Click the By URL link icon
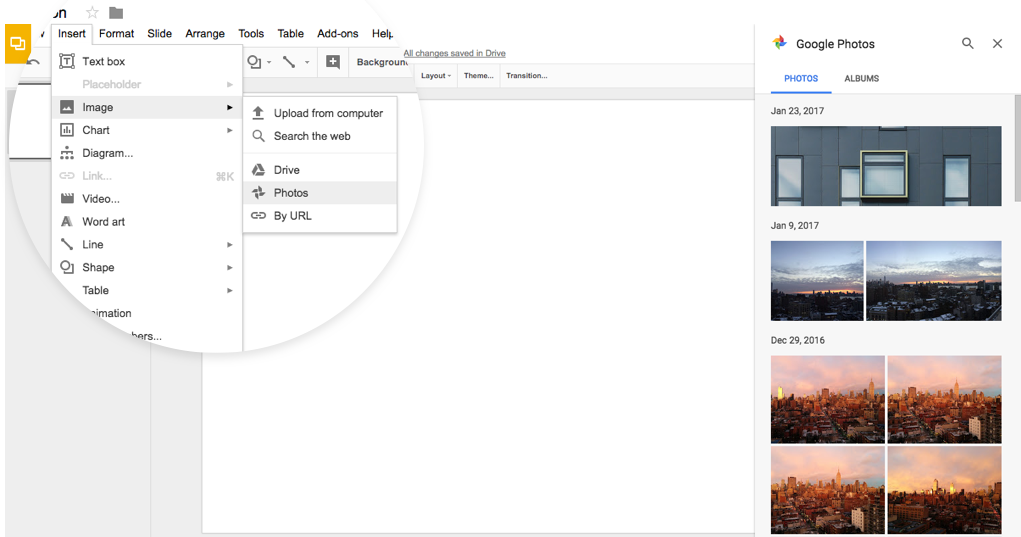 259,215
